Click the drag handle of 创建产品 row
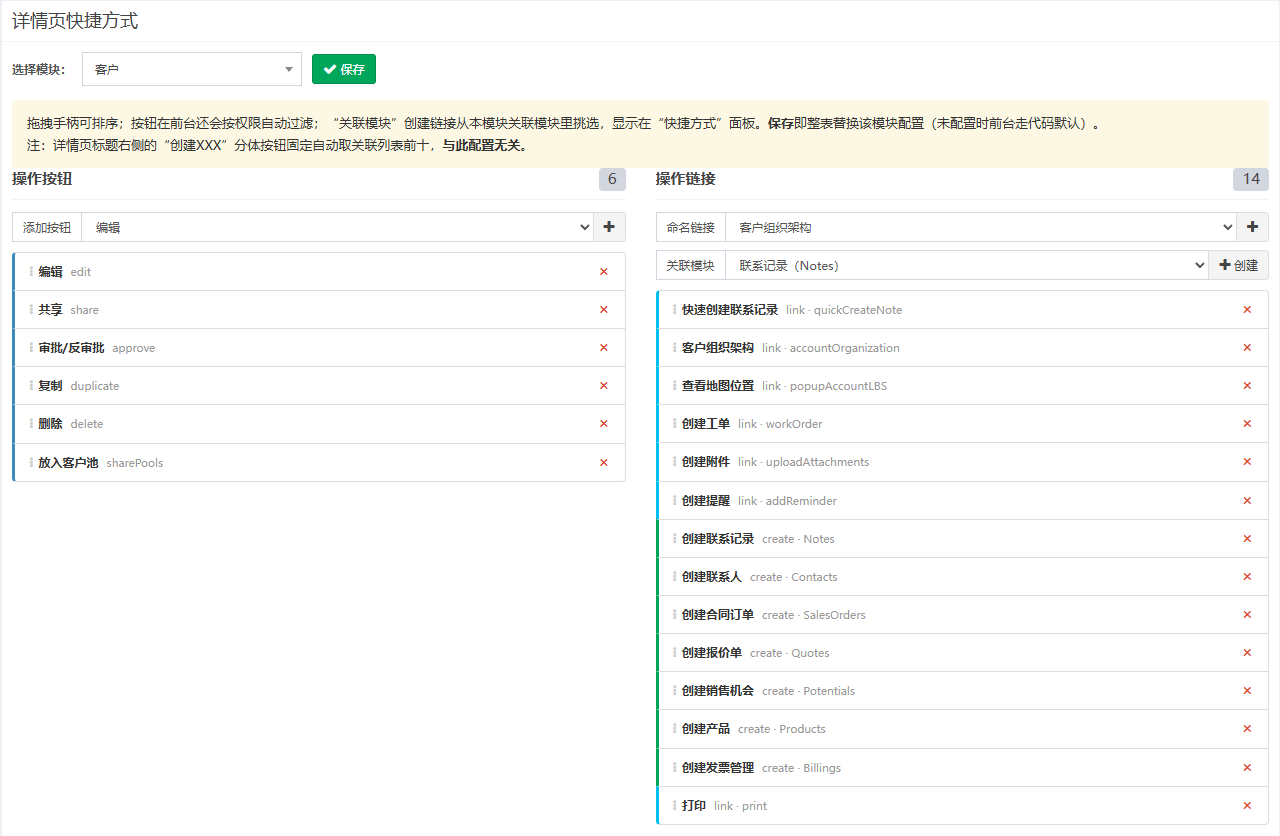The width and height of the screenshot is (1280, 836). click(x=675, y=729)
